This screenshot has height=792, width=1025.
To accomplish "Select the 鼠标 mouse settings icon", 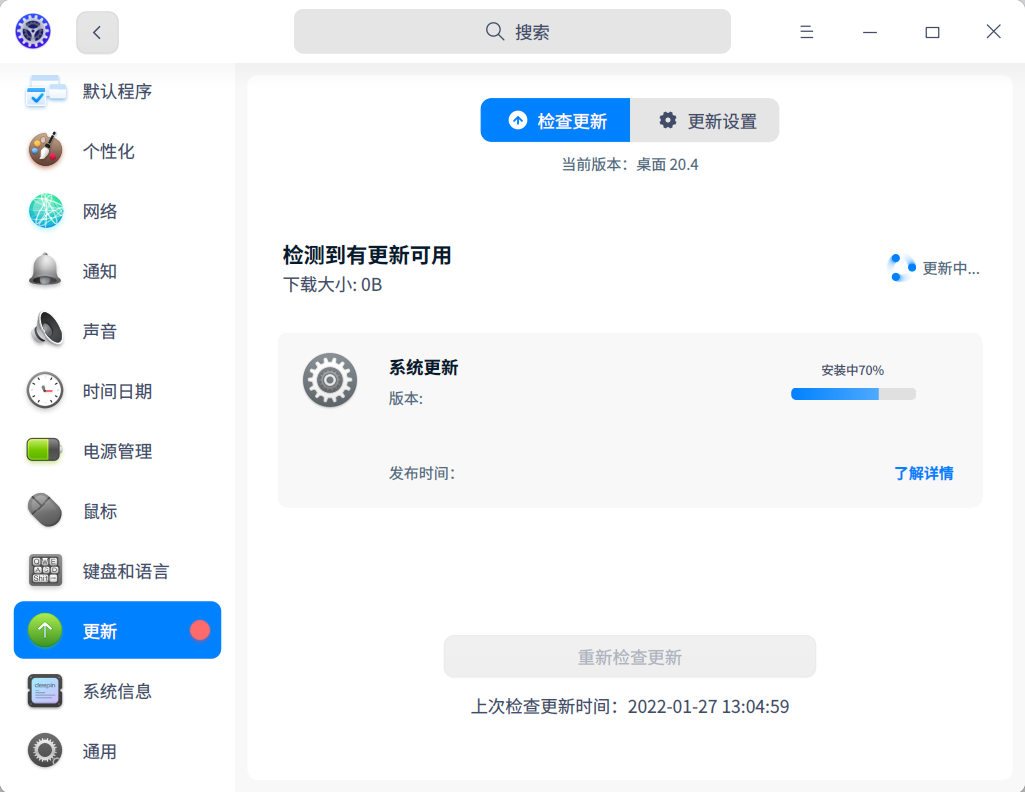I will pyautogui.click(x=44, y=511).
